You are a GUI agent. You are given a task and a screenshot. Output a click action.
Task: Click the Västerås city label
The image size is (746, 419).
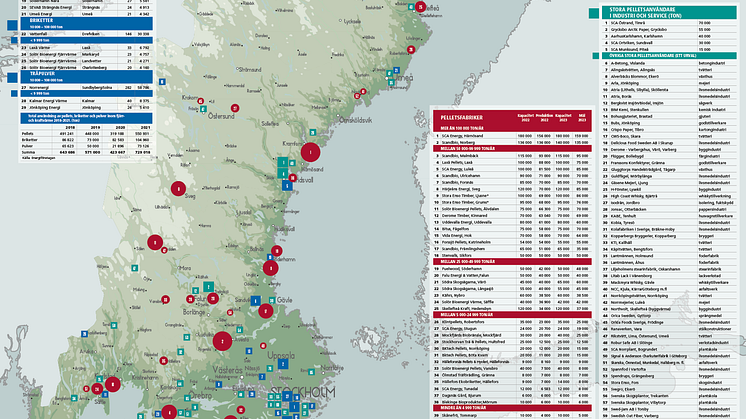227,370
